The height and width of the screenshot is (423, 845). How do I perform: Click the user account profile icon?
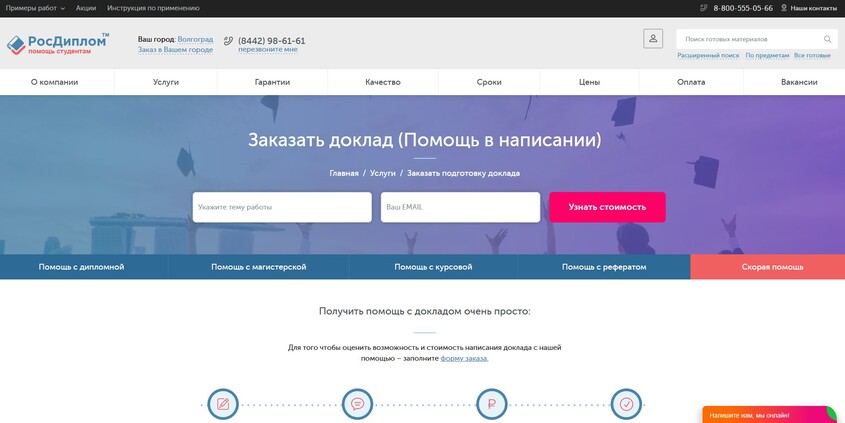(x=653, y=38)
